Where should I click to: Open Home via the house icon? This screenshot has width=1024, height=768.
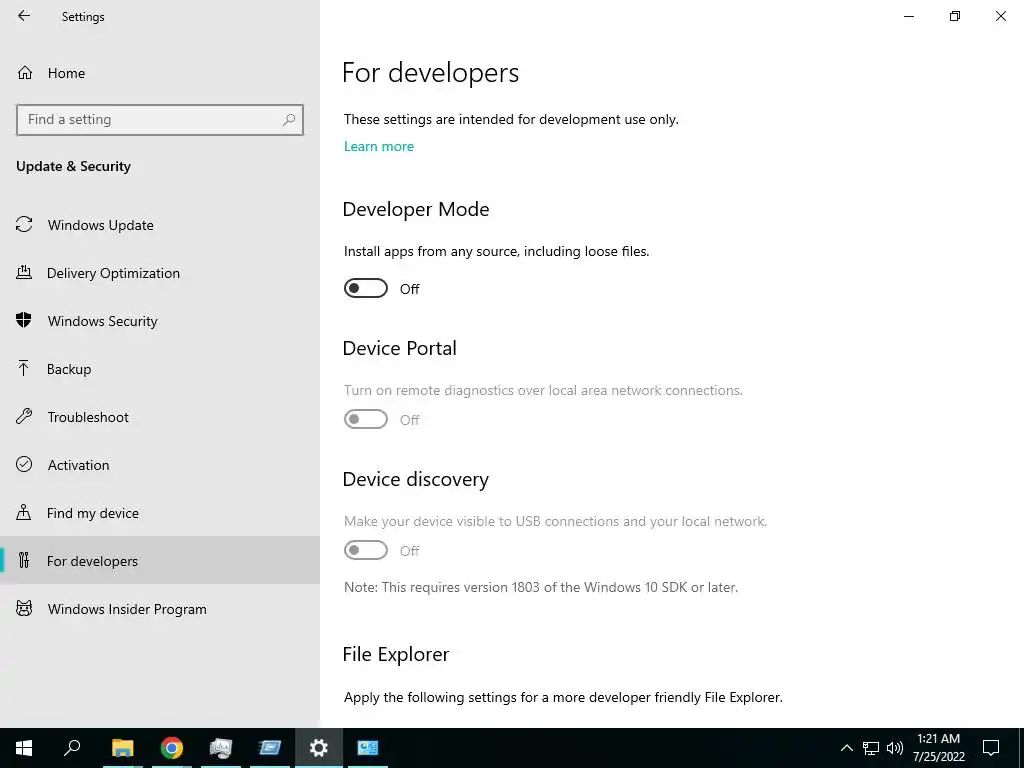[x=25, y=72]
